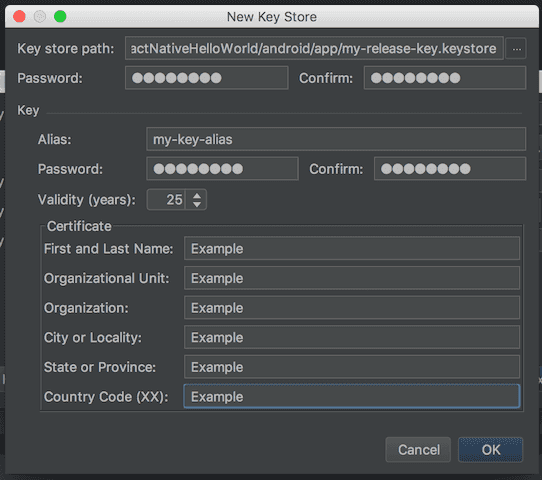Decrease validity years with down arrow
542x480 pixels.
pos(197,204)
